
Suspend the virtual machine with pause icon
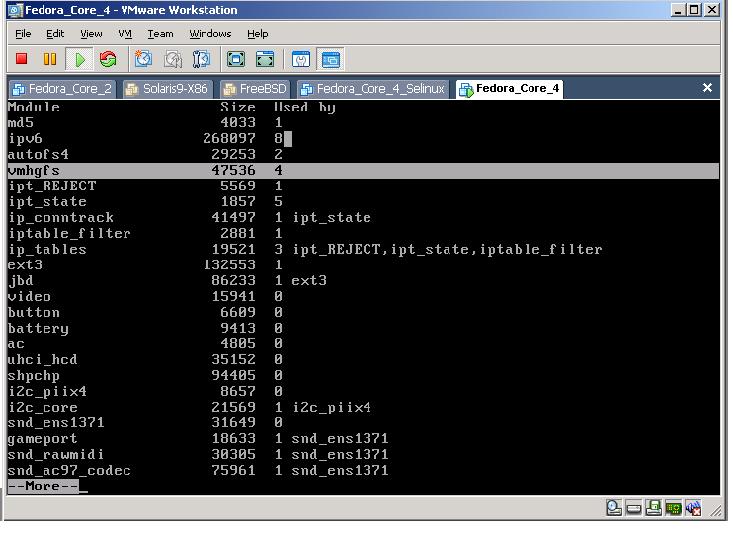click(x=50, y=59)
